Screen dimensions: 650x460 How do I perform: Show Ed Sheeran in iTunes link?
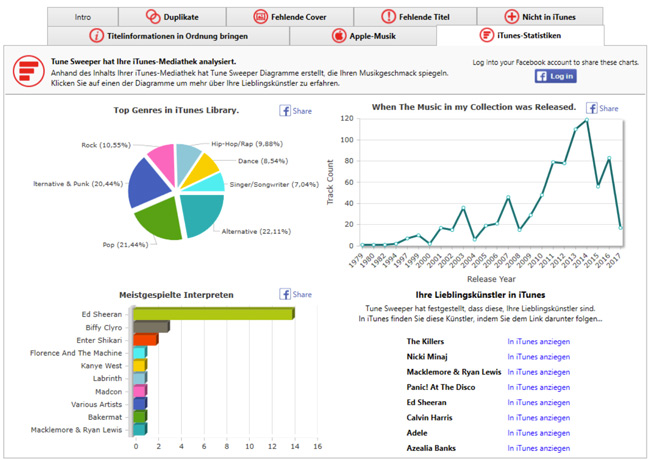point(538,403)
